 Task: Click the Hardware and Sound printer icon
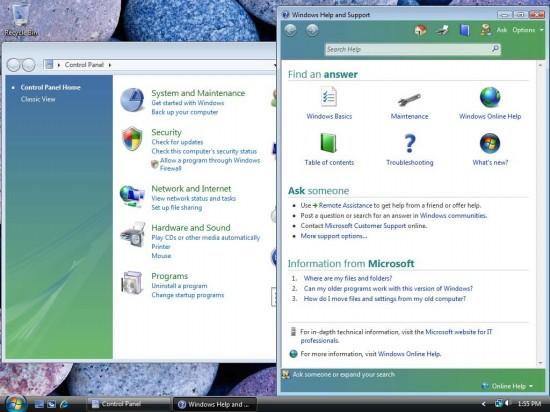coord(133,234)
